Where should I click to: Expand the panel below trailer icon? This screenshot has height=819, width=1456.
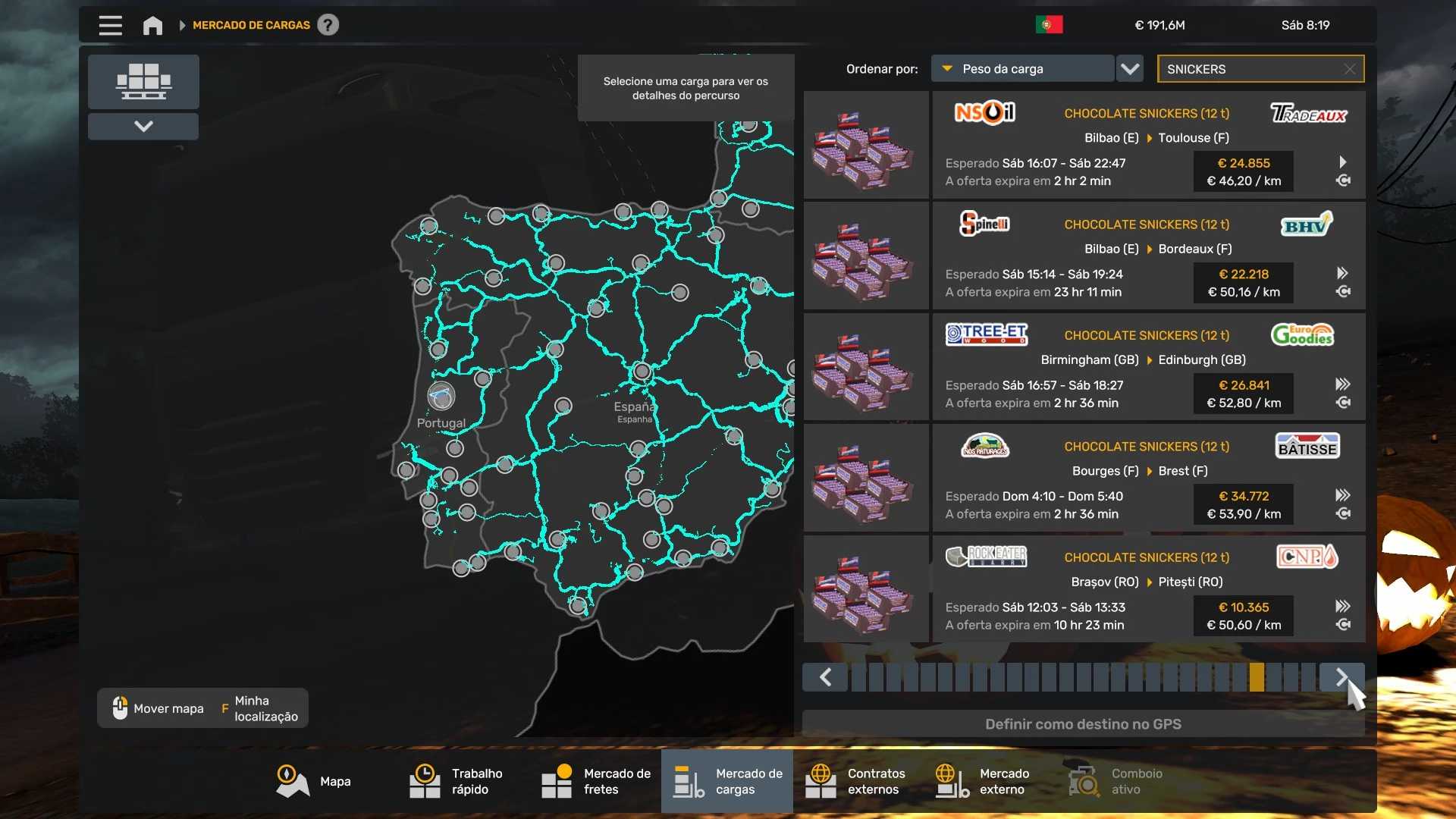click(143, 126)
